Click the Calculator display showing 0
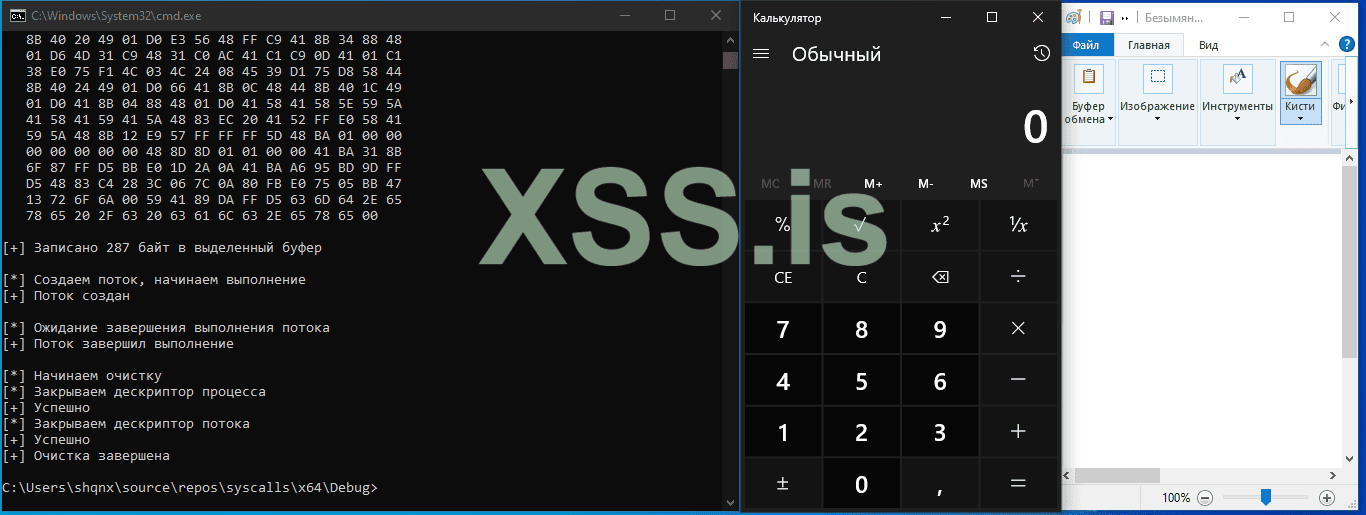Screen dimensions: 1366x515 point(1035,127)
